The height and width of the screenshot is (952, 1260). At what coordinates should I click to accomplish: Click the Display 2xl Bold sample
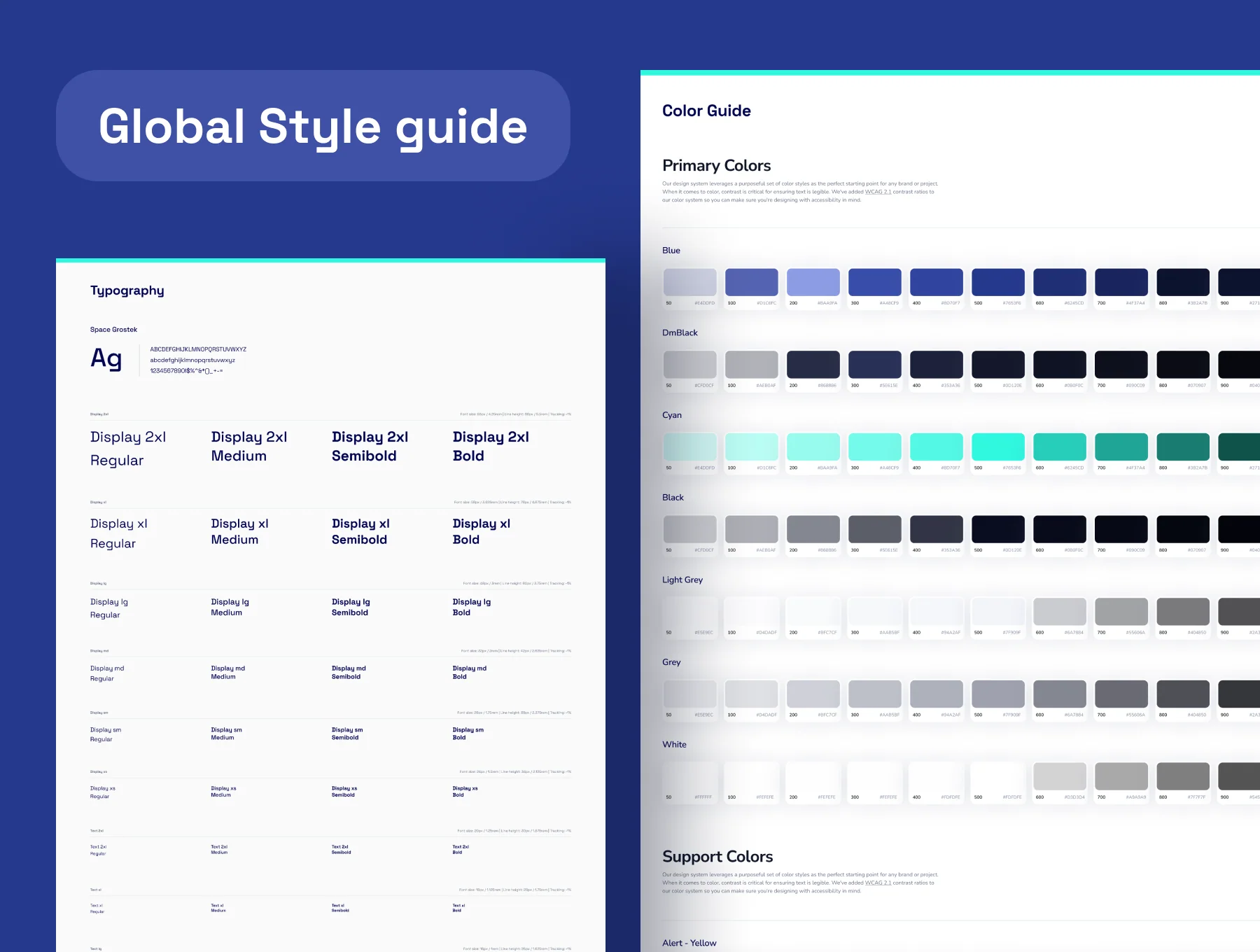[491, 447]
